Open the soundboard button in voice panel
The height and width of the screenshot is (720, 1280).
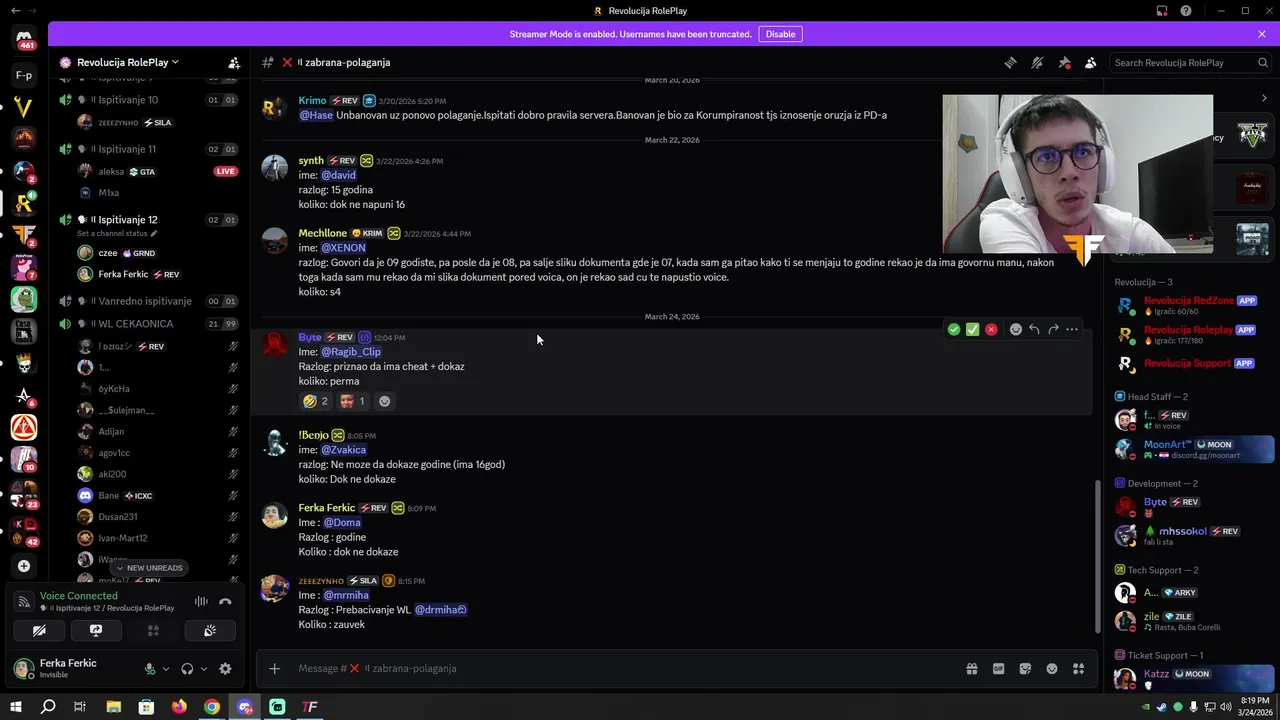tap(210, 631)
